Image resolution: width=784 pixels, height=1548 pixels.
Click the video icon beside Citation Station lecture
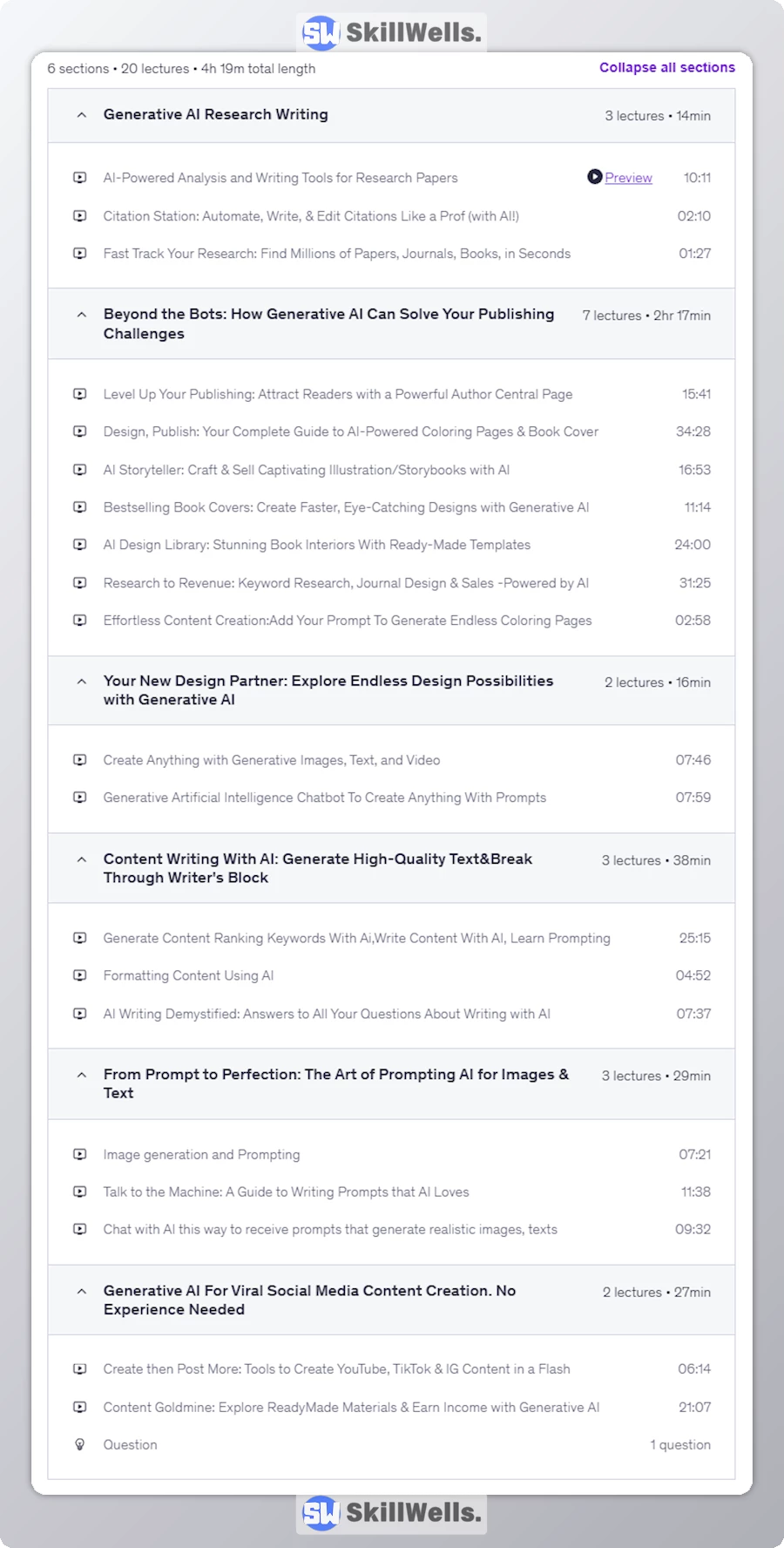click(80, 216)
